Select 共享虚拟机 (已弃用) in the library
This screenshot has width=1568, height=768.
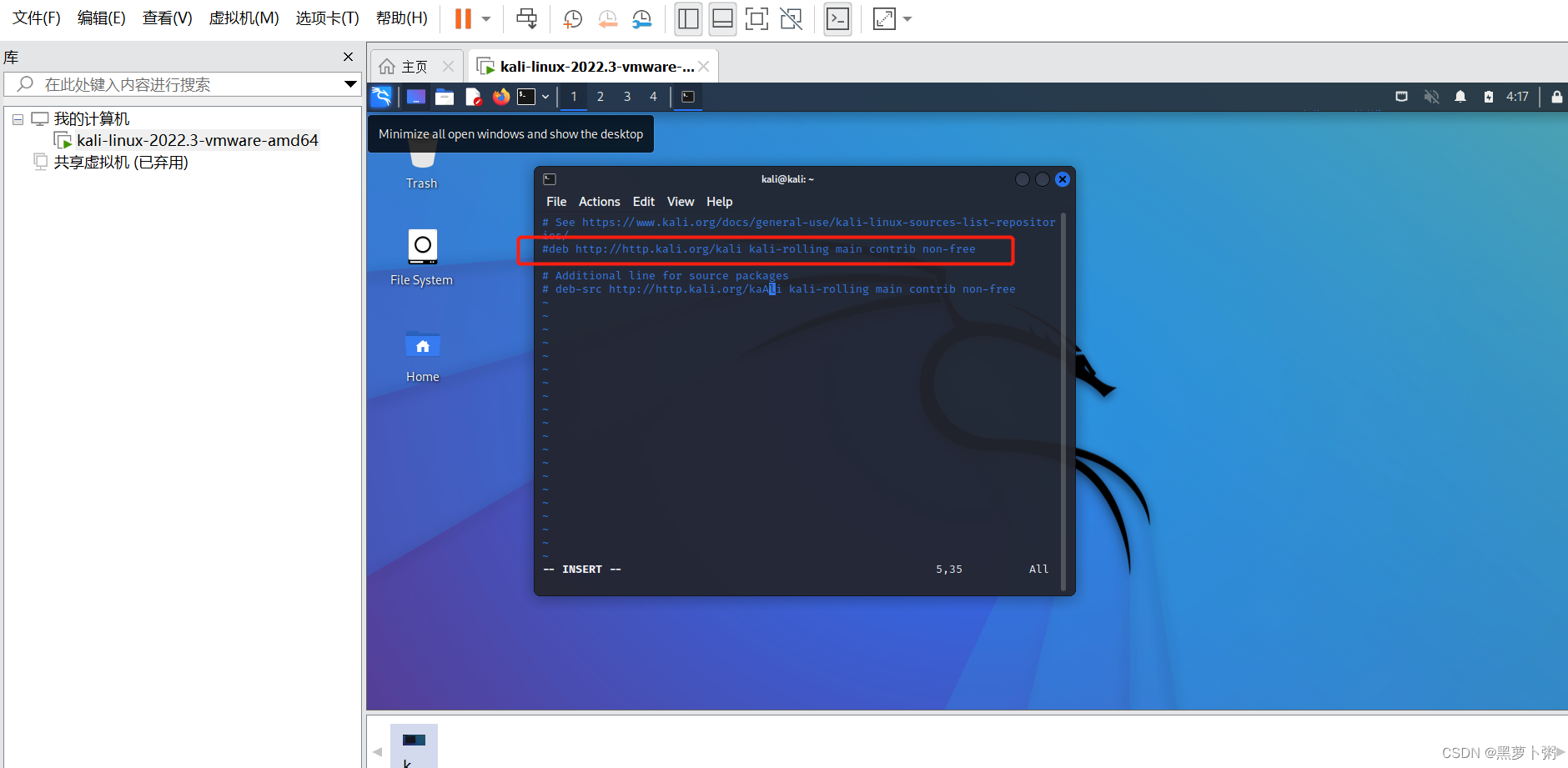[x=121, y=162]
